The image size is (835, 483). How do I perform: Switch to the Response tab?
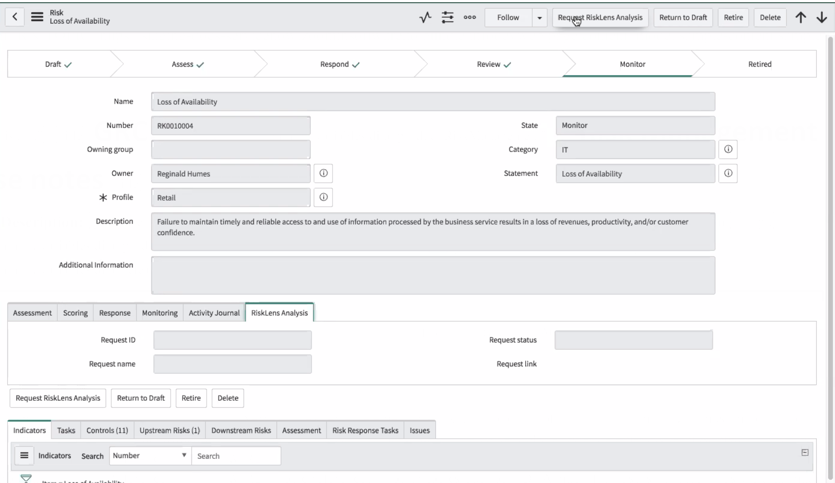[114, 313]
